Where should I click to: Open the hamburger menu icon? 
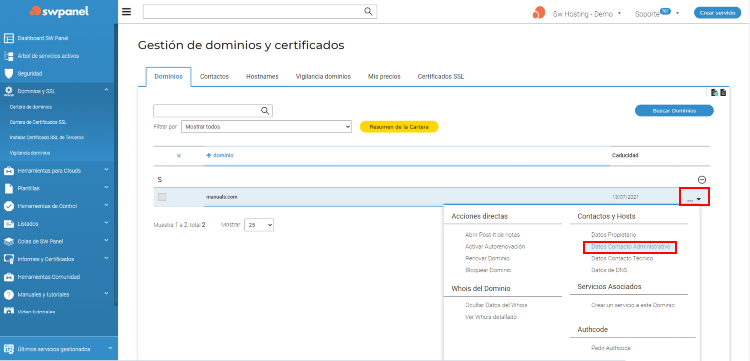pyautogui.click(x=126, y=11)
